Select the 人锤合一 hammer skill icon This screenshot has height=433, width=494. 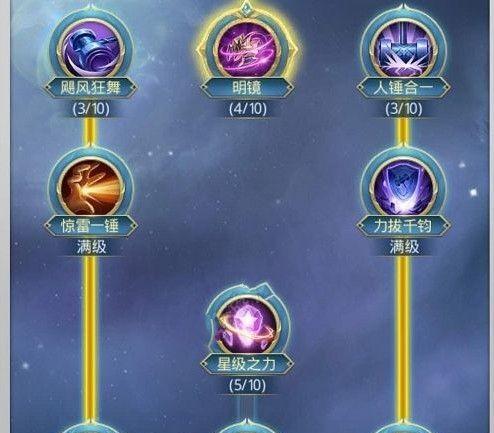pos(403,49)
